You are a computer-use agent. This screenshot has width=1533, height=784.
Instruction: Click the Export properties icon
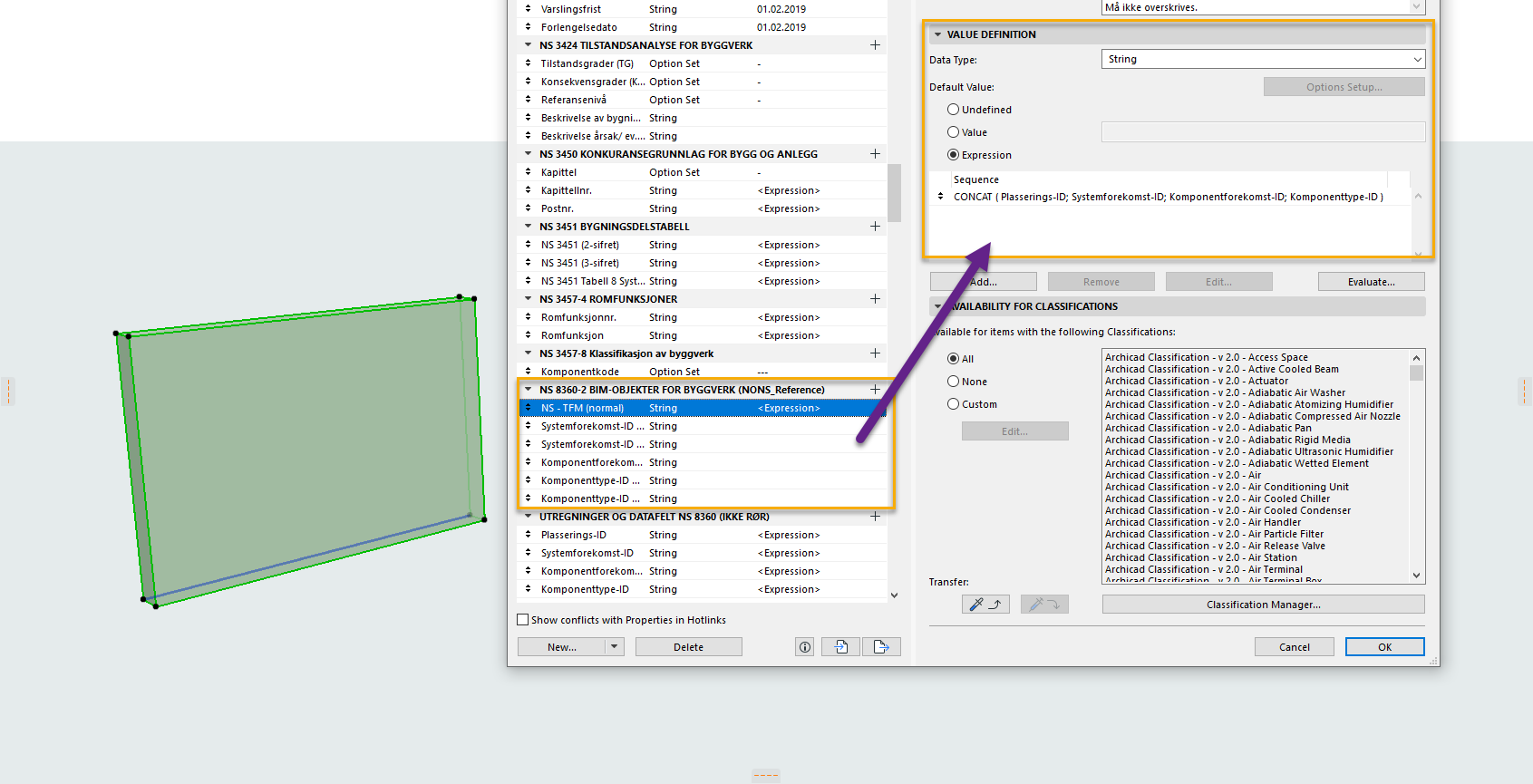pos(881,647)
